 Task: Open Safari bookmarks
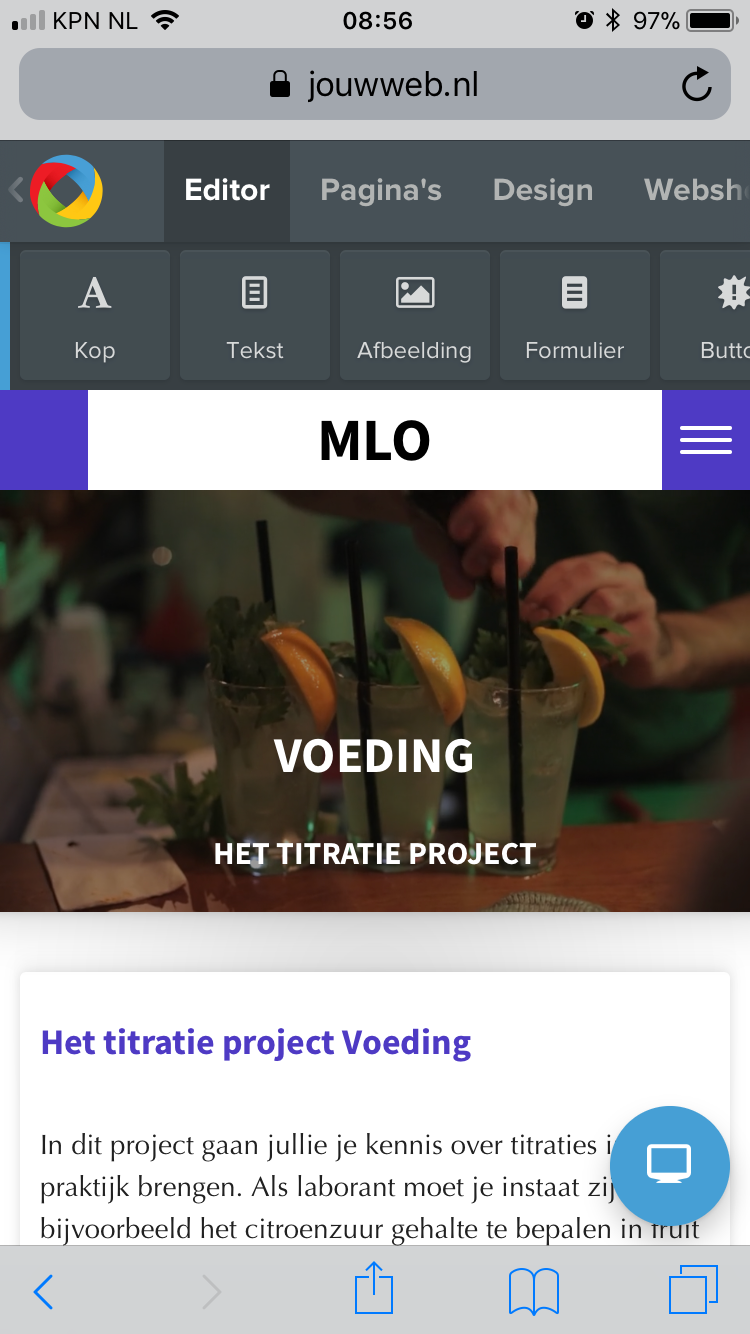coord(534,1291)
